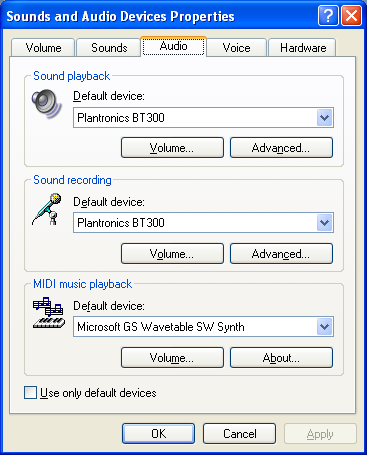Open the MIDI music playback dropdown arrow
The height and width of the screenshot is (455, 367).
coord(324,327)
